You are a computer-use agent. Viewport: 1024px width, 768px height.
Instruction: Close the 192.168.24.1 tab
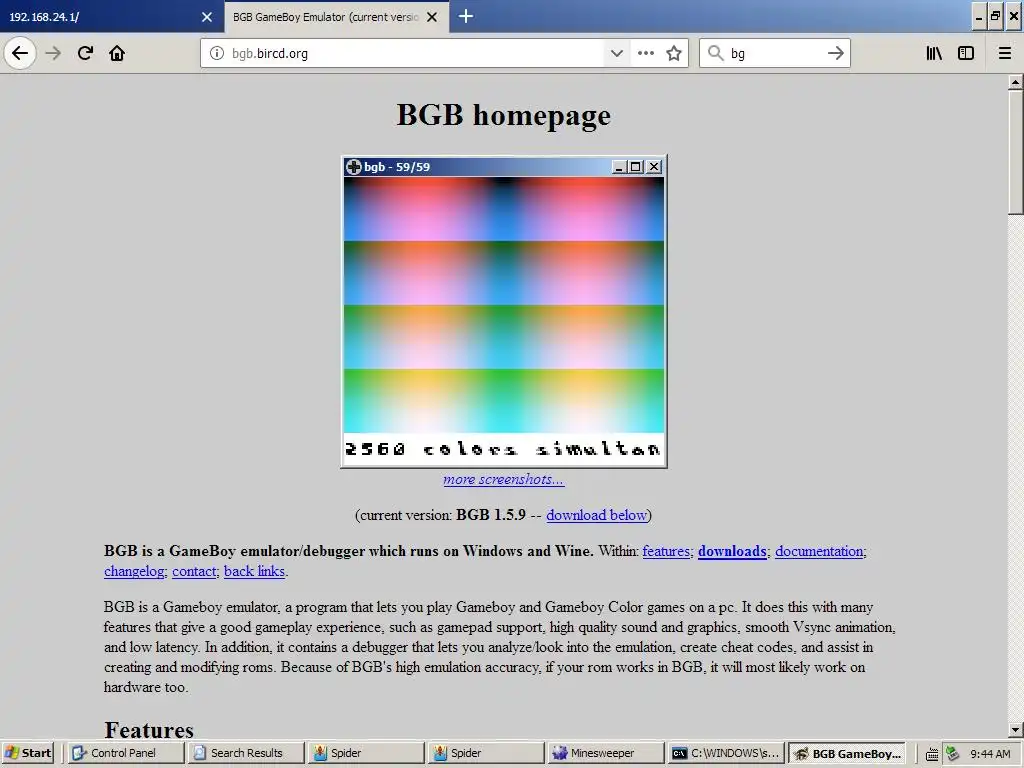click(207, 17)
